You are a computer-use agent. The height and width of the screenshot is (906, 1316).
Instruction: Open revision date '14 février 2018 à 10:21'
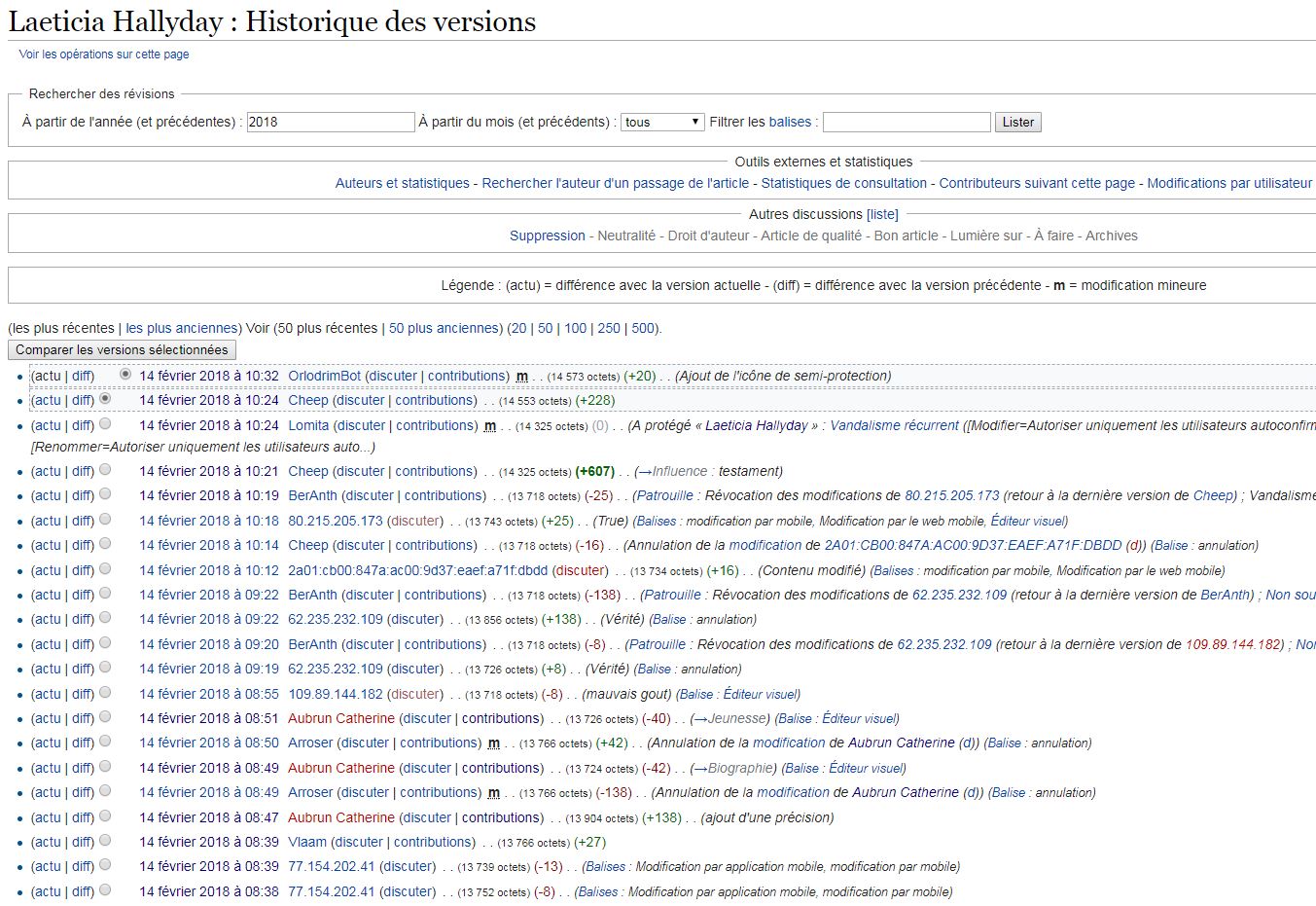click(209, 471)
